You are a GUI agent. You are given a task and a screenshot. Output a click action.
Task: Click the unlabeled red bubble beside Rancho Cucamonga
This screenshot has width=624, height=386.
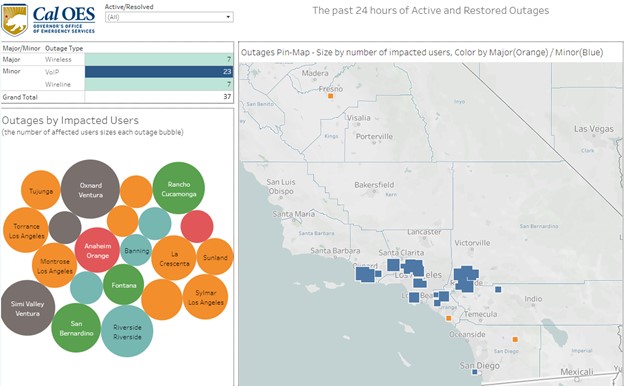[x=197, y=226]
